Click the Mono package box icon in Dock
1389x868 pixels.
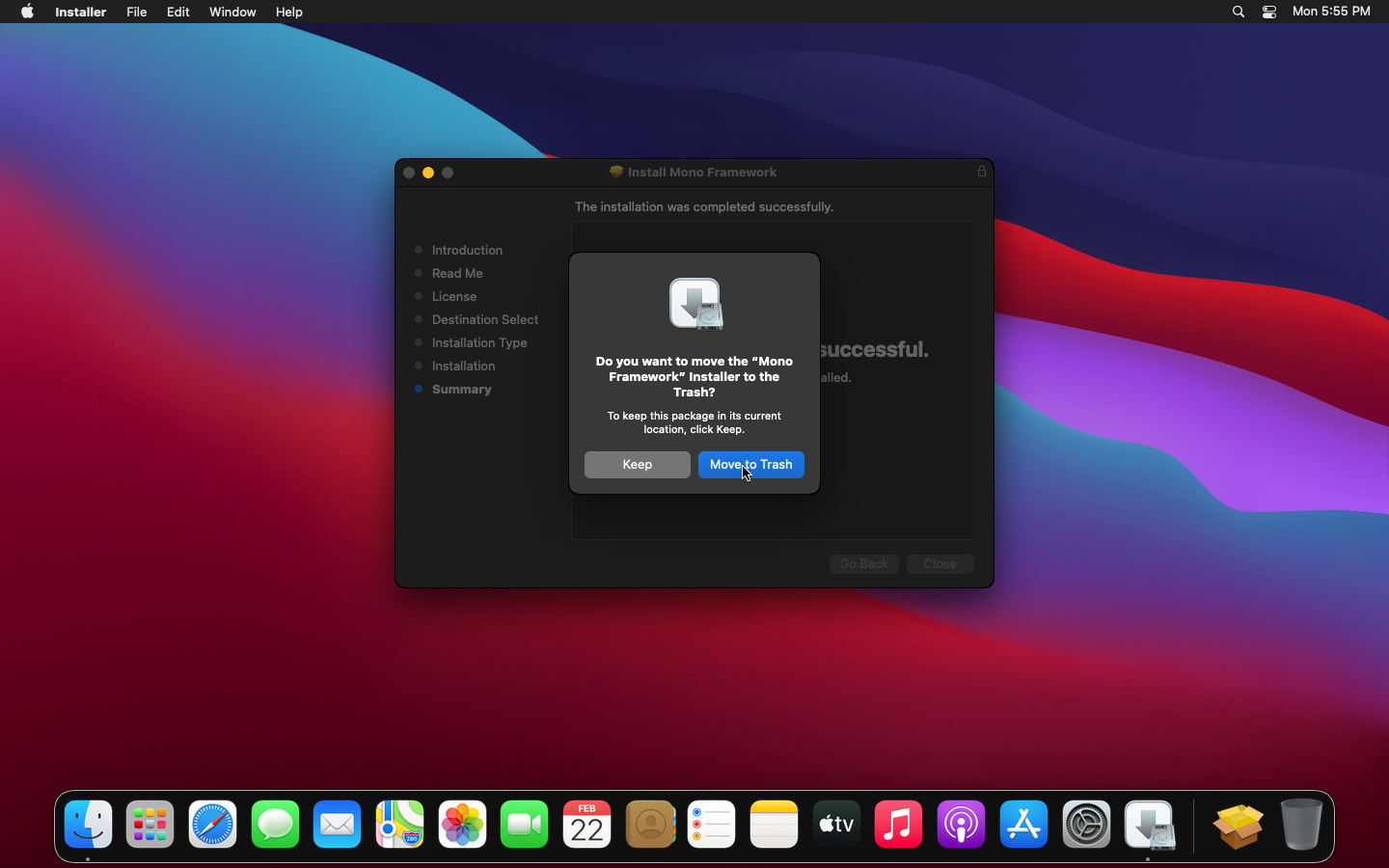tap(1239, 825)
